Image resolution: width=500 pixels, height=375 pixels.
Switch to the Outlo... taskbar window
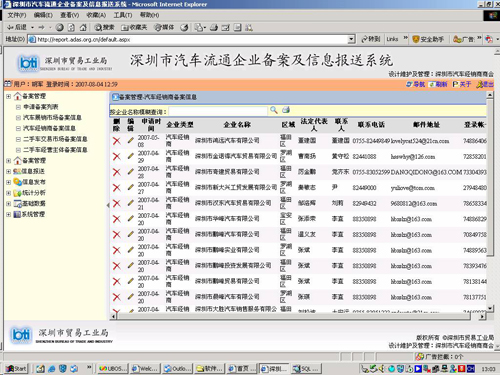pos(177,369)
